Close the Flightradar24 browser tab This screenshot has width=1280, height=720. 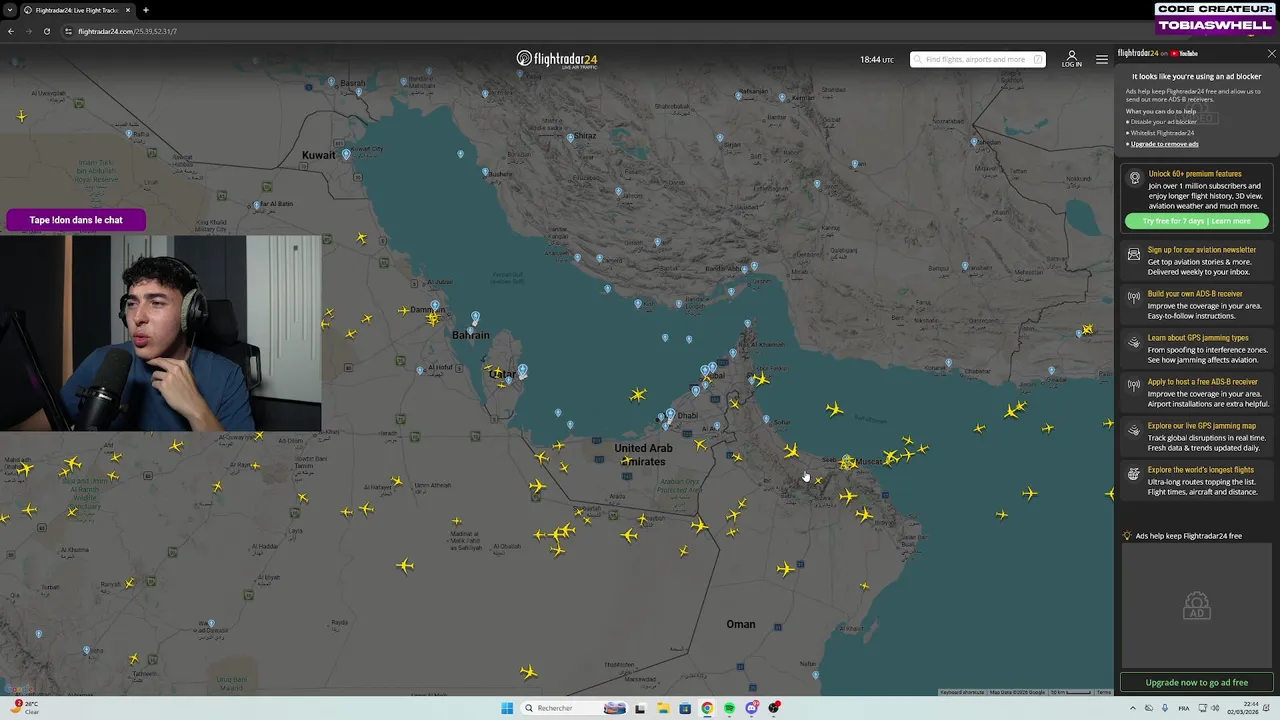[128, 10]
